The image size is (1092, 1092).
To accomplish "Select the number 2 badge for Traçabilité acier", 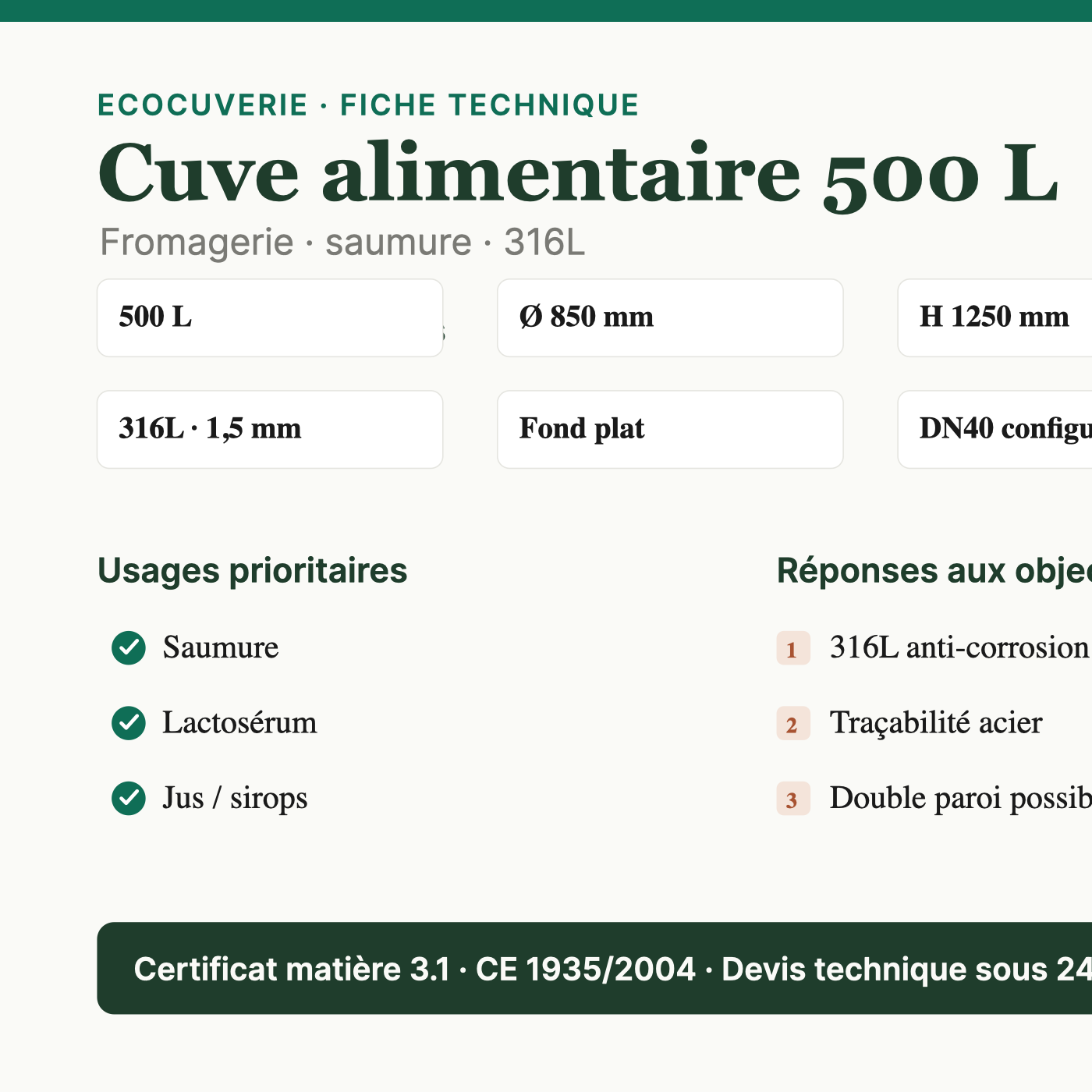I will 793,724.
